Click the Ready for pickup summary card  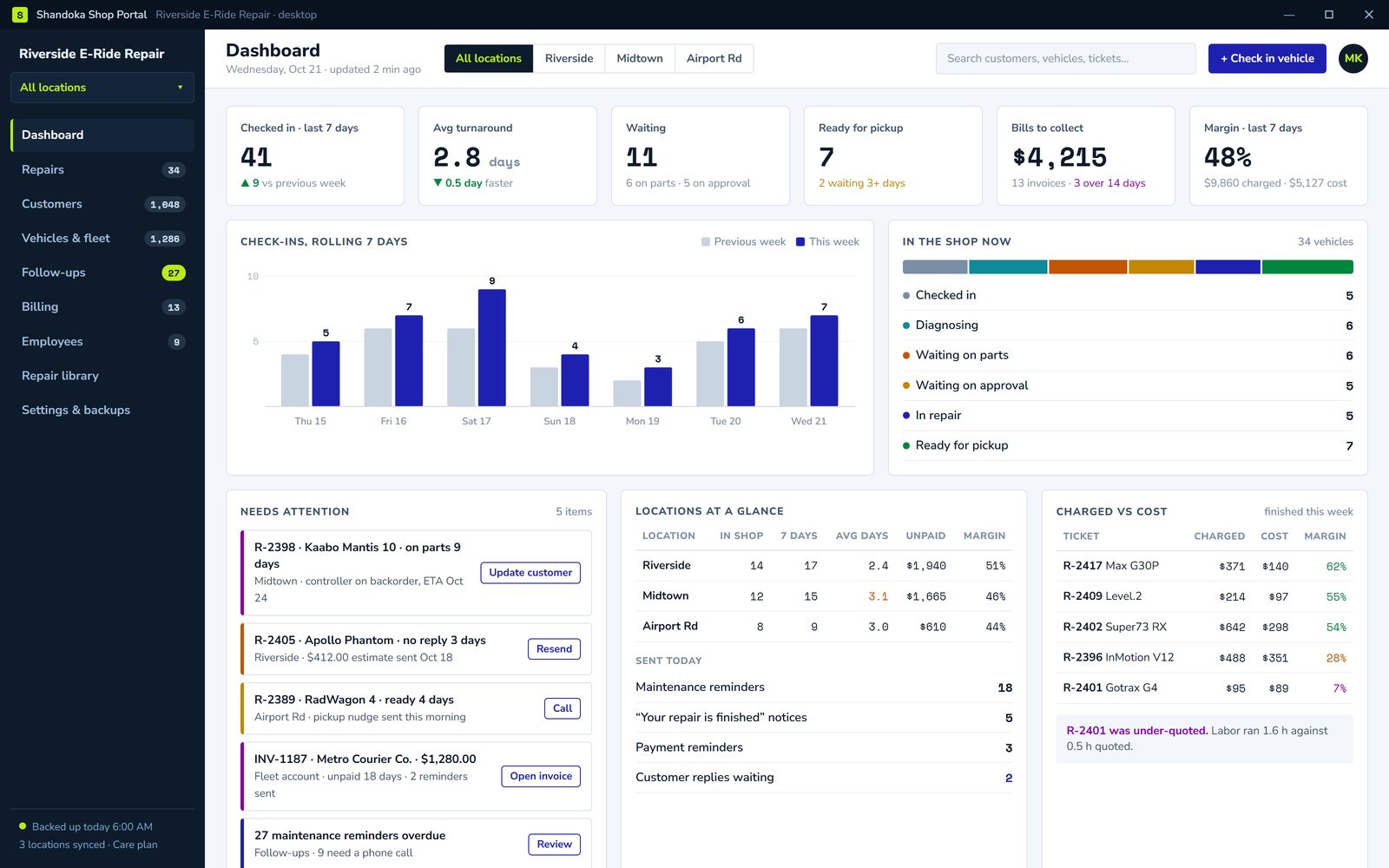892,156
